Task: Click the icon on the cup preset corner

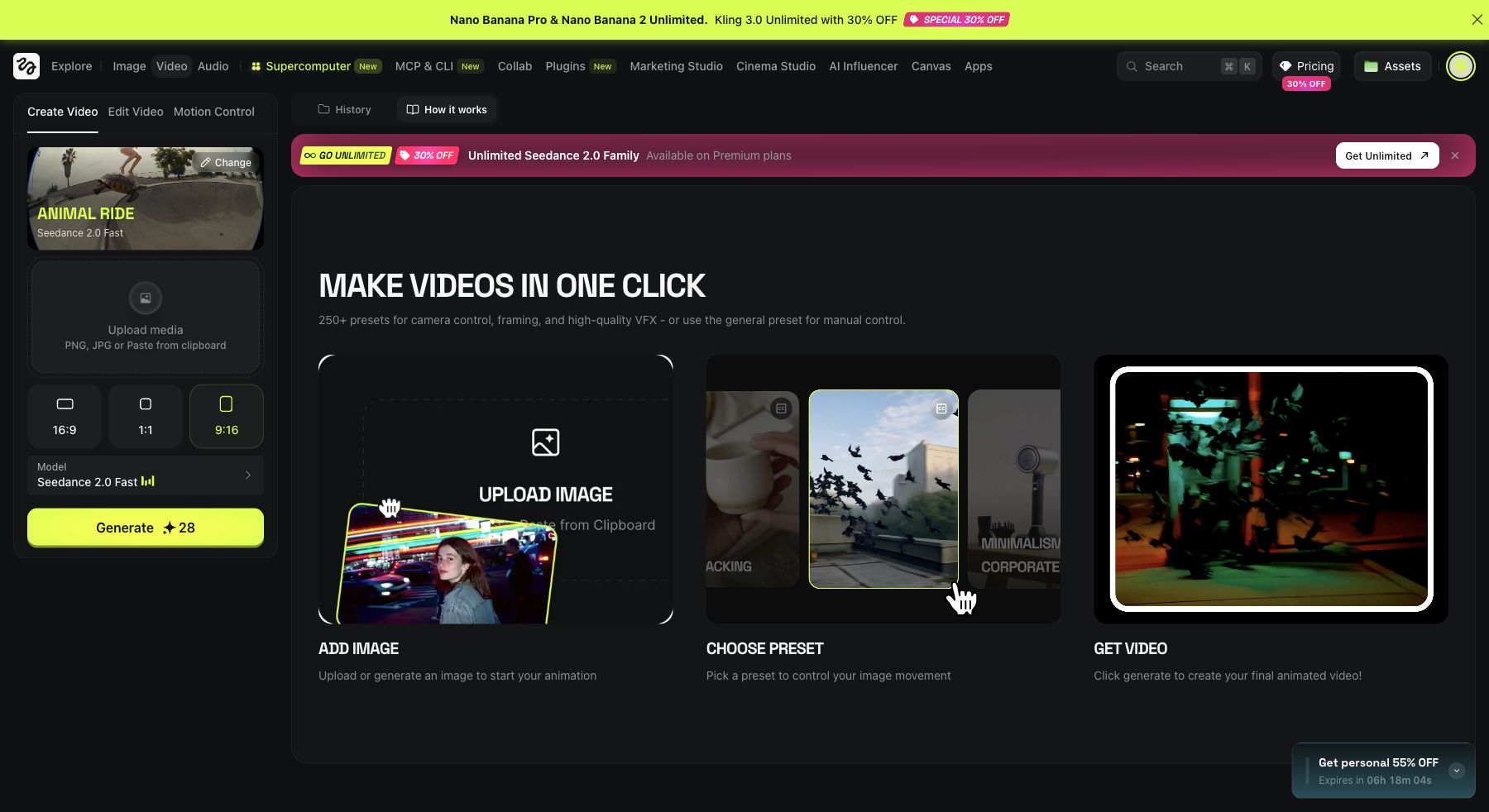Action: 781,408
